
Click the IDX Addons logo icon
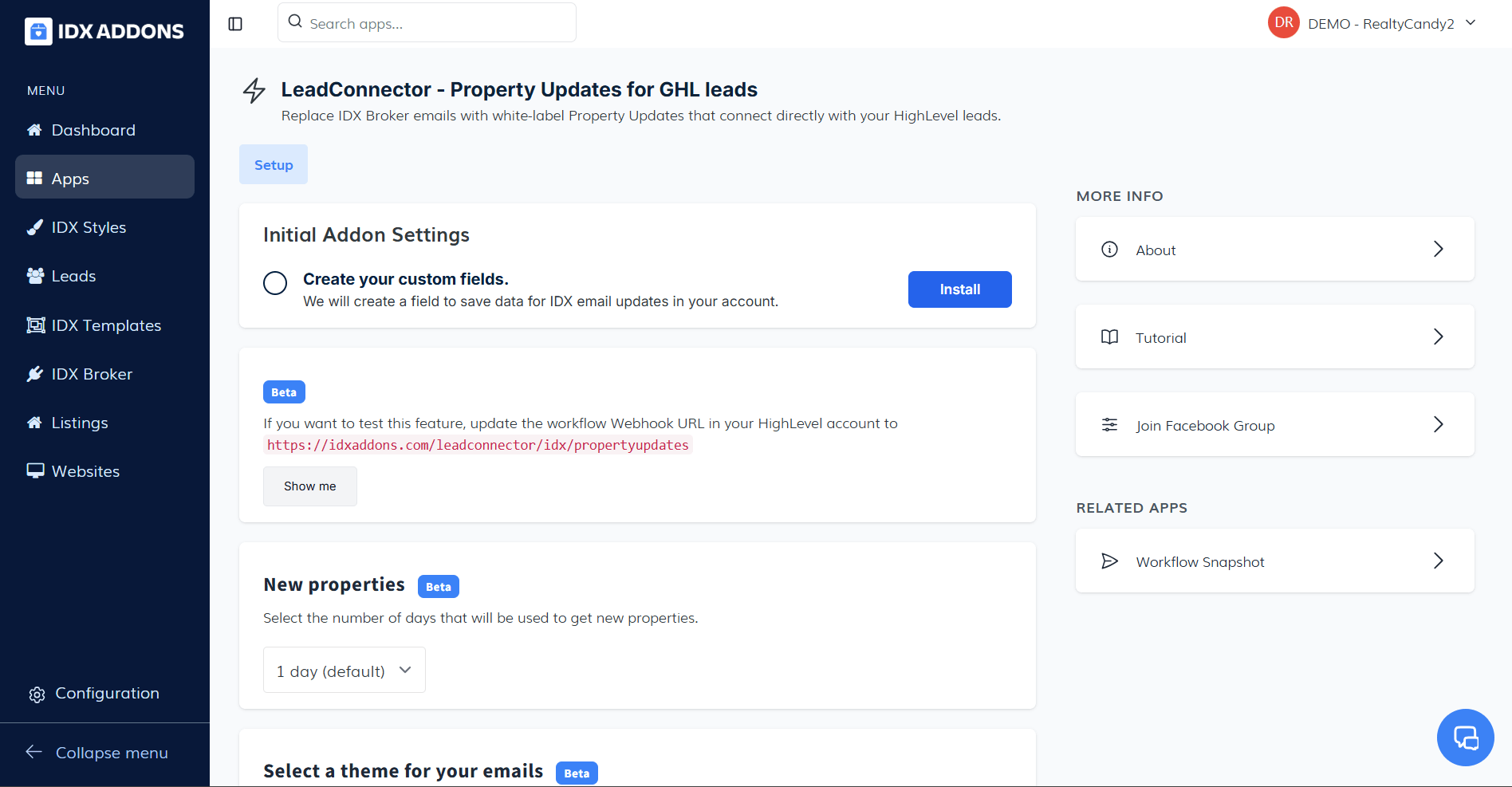click(x=38, y=32)
